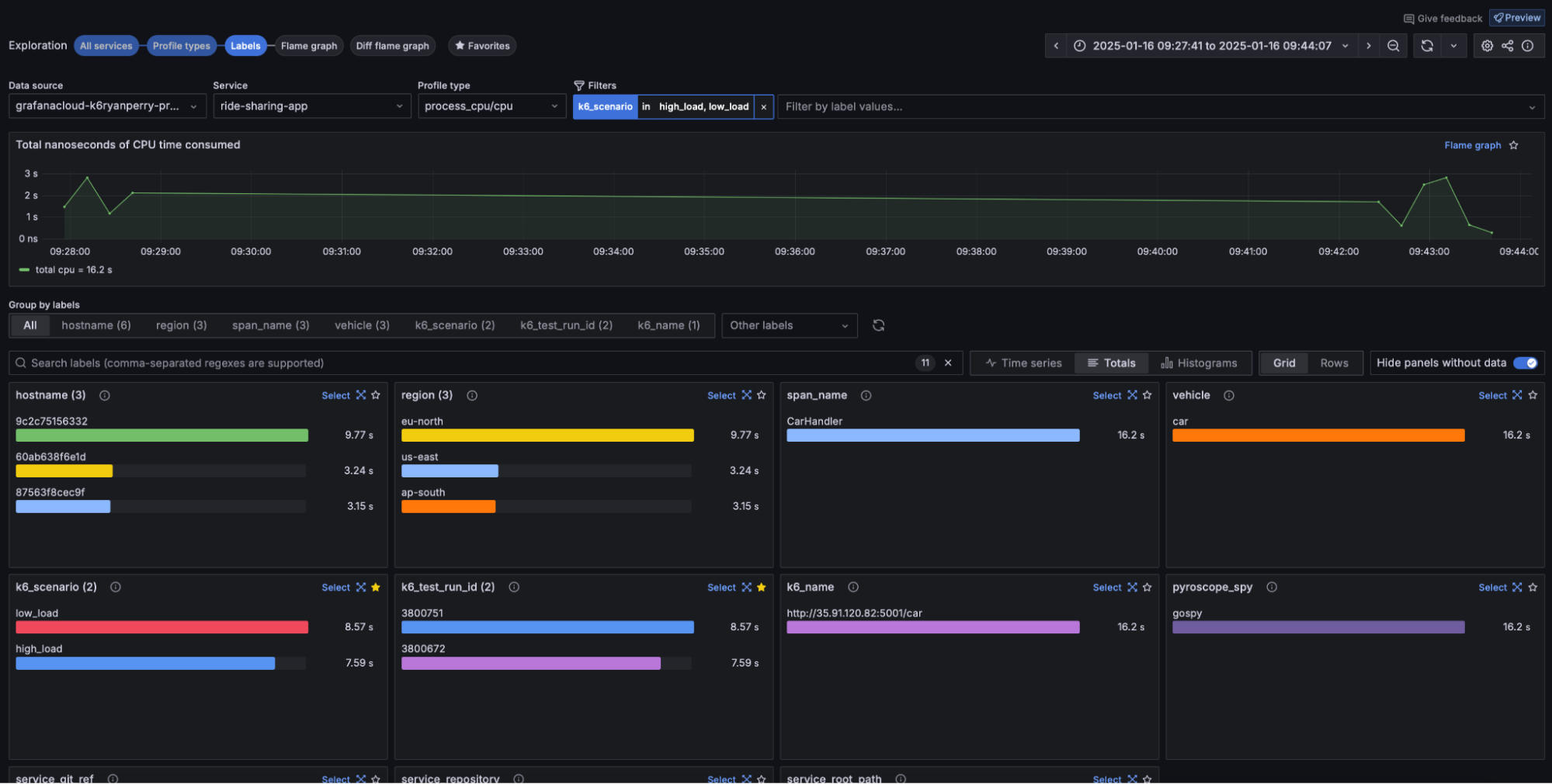1552x784 pixels.
Task: Open the settings gear icon
Action: 1487,46
